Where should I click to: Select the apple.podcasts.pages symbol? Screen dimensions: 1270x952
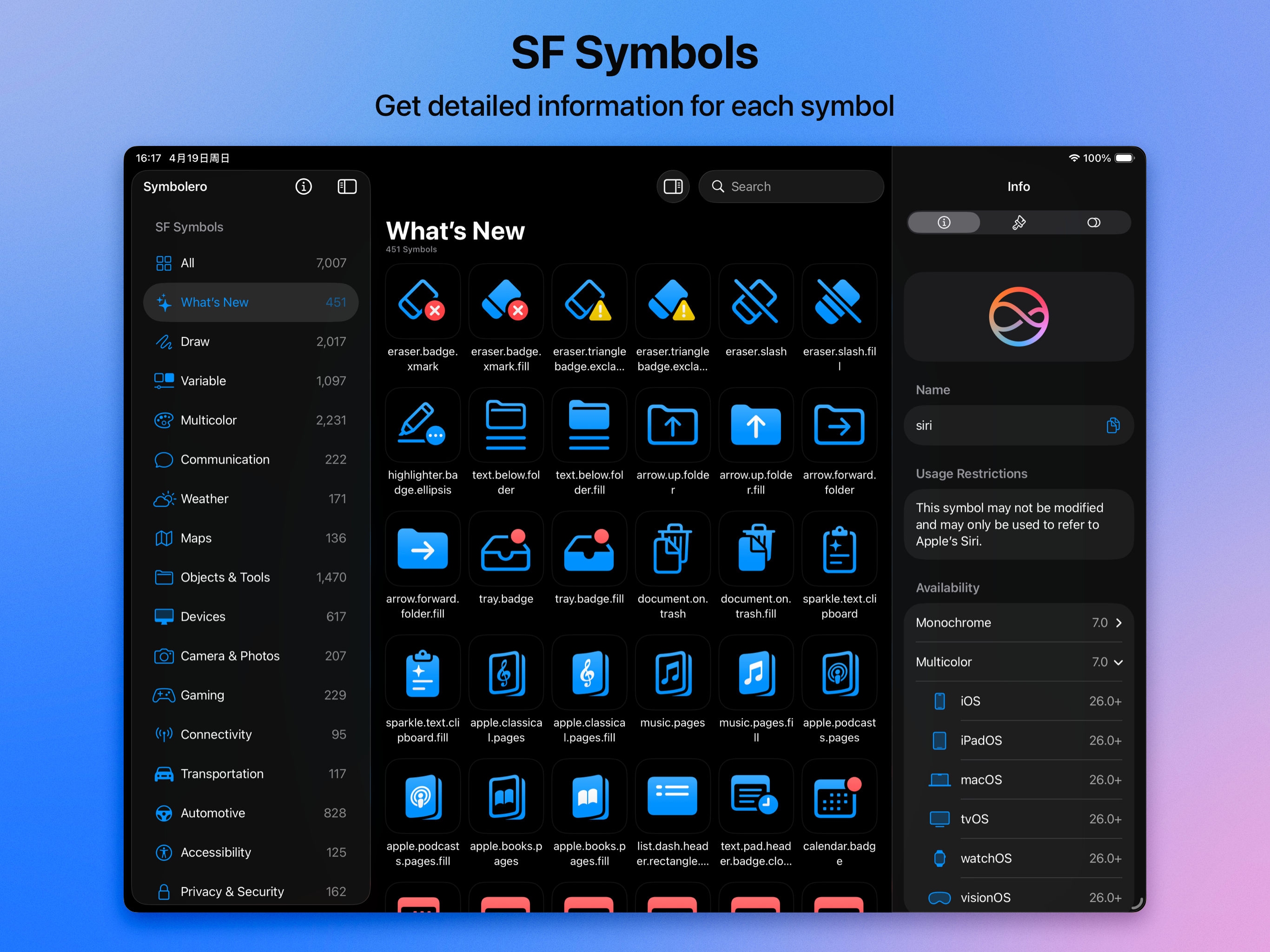(x=840, y=672)
